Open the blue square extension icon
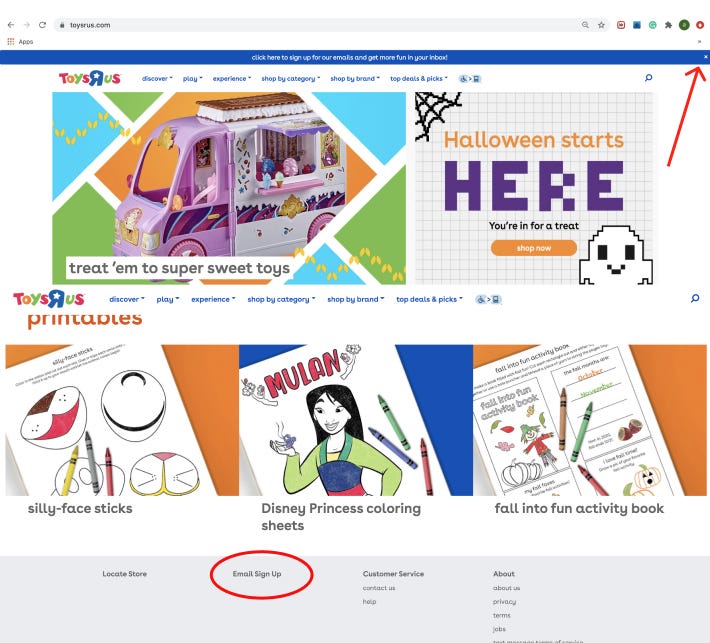The width and height of the screenshot is (710, 643). (x=637, y=25)
